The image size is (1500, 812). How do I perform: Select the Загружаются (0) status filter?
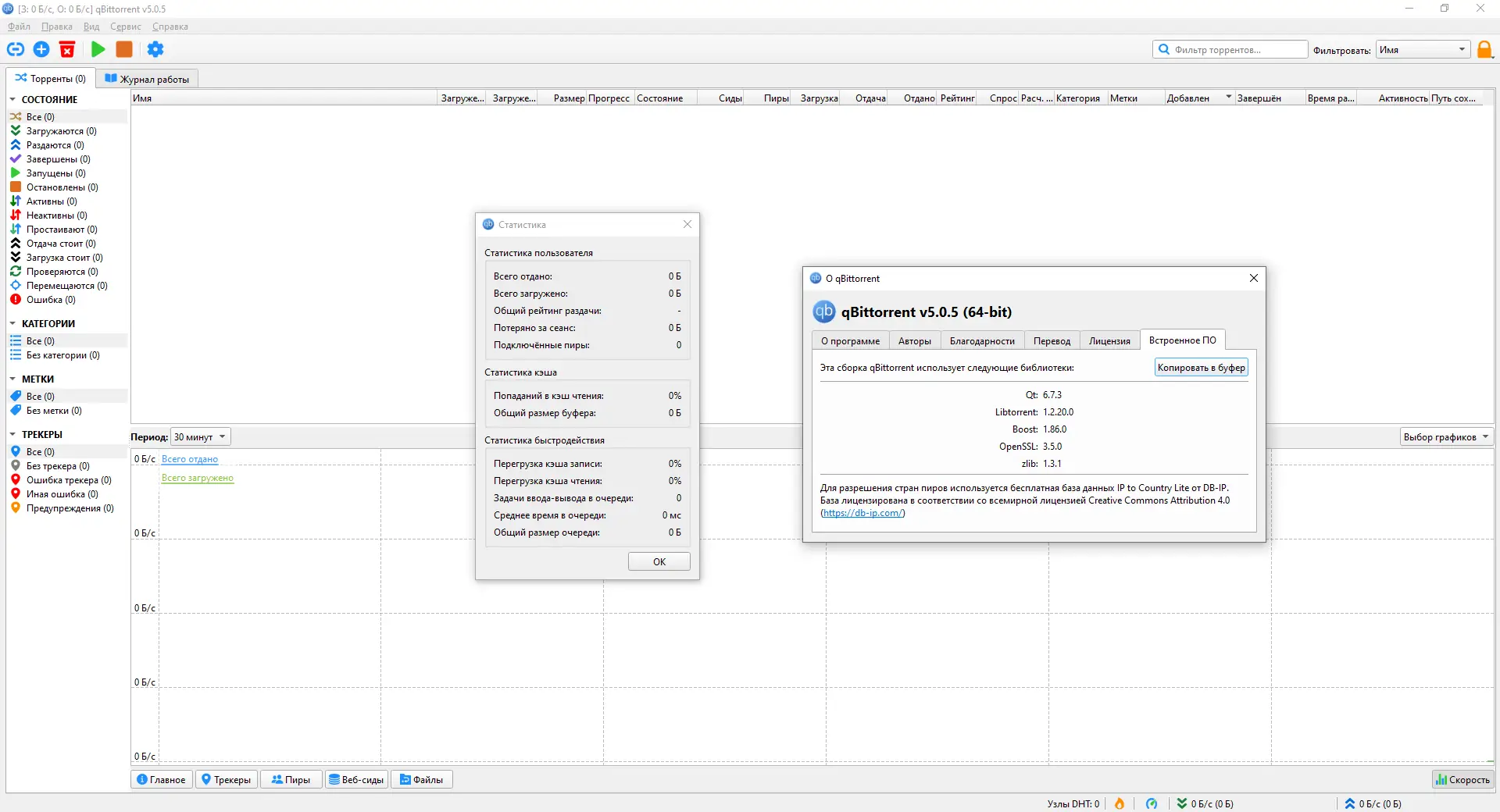tap(61, 131)
